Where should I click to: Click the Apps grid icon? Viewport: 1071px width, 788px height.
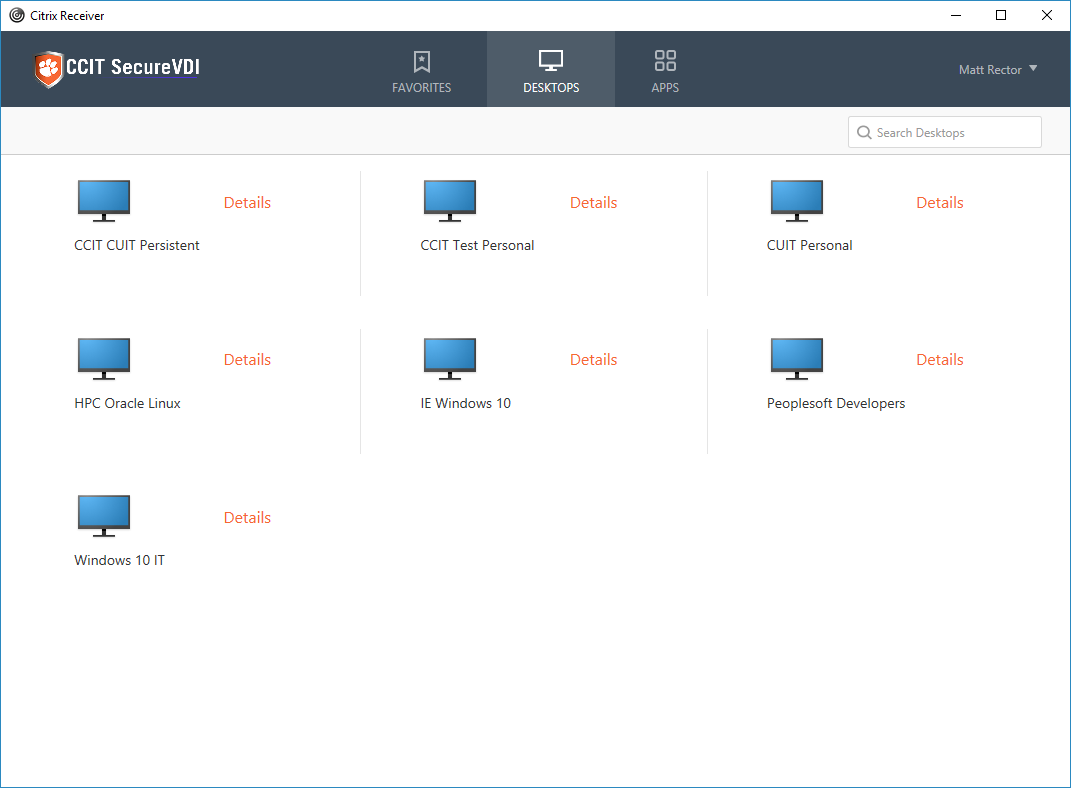[x=665, y=61]
